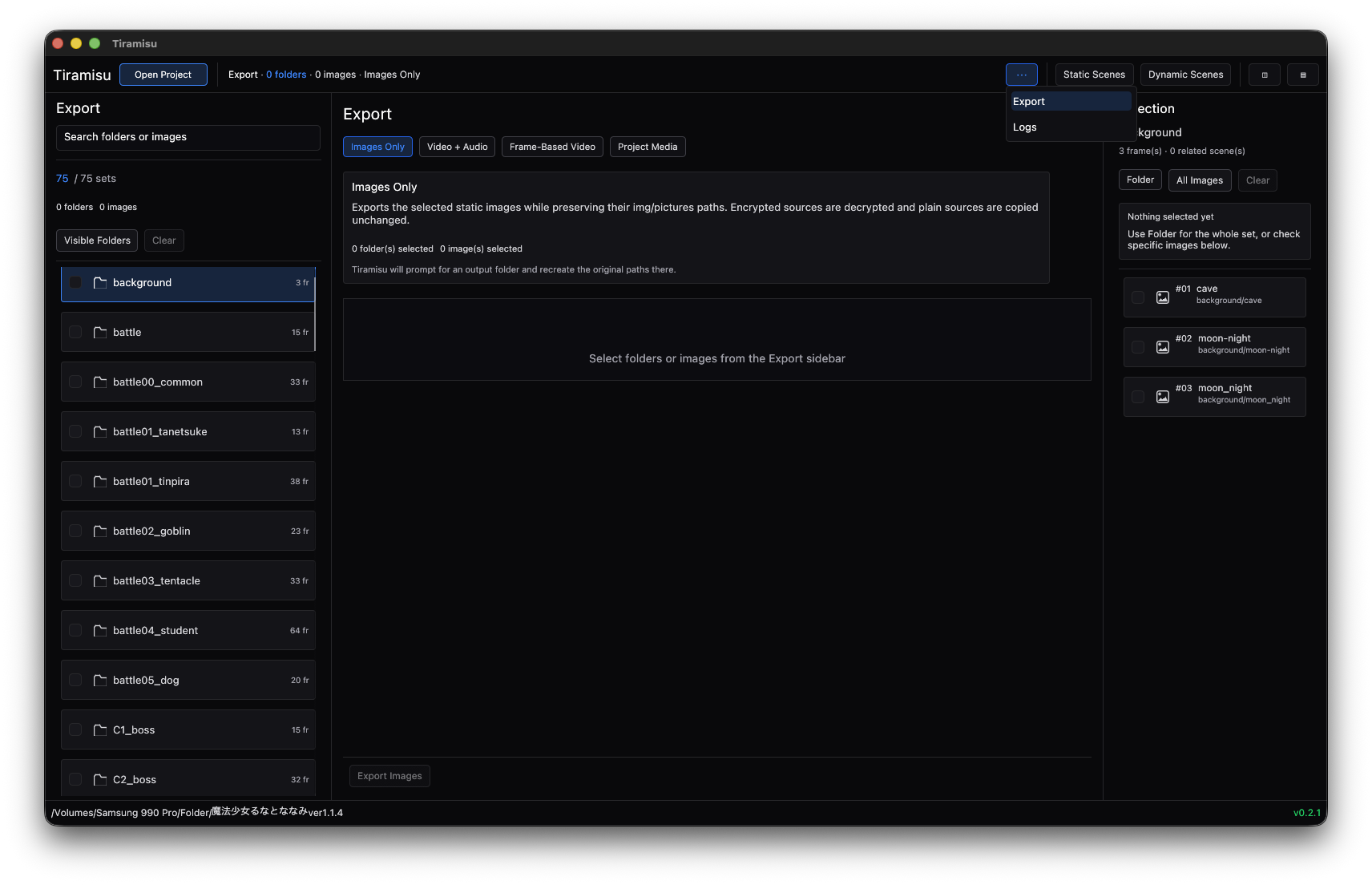Image resolution: width=1372 pixels, height=885 pixels.
Task: Switch to the Video + Audio tab
Action: click(x=457, y=147)
